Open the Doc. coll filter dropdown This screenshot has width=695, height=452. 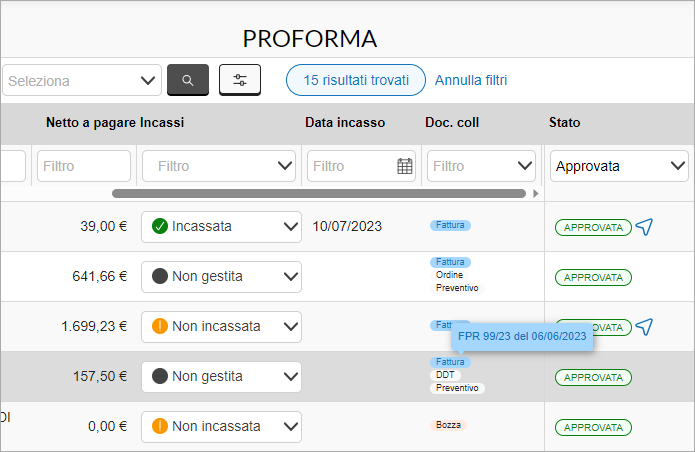point(481,166)
